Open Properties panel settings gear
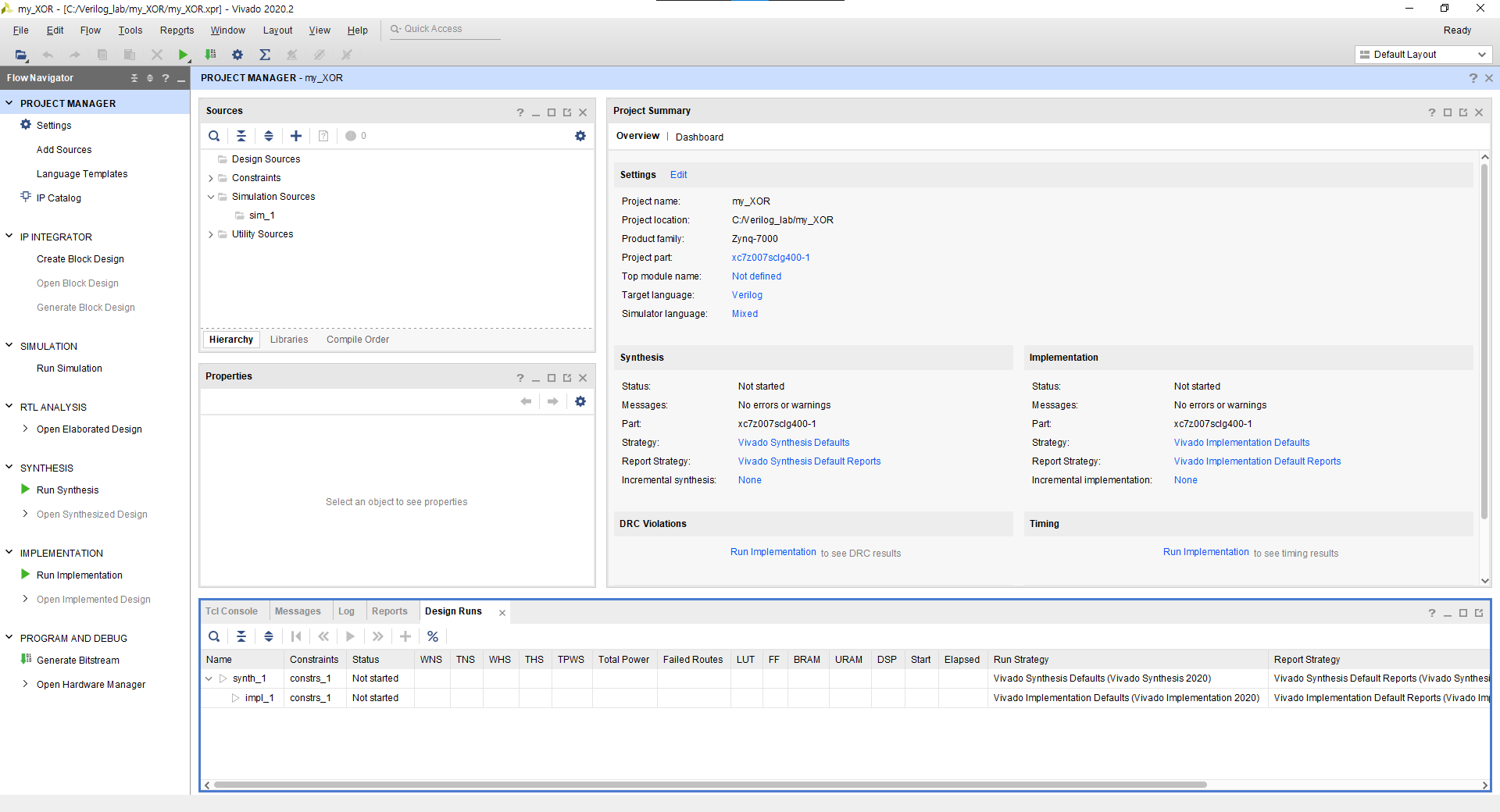 580,401
